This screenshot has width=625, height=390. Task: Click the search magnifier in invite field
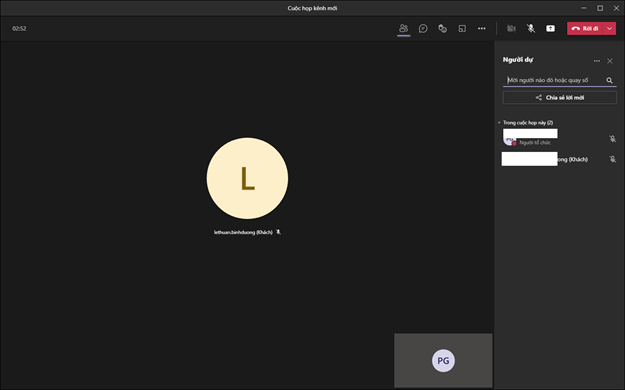click(x=609, y=80)
